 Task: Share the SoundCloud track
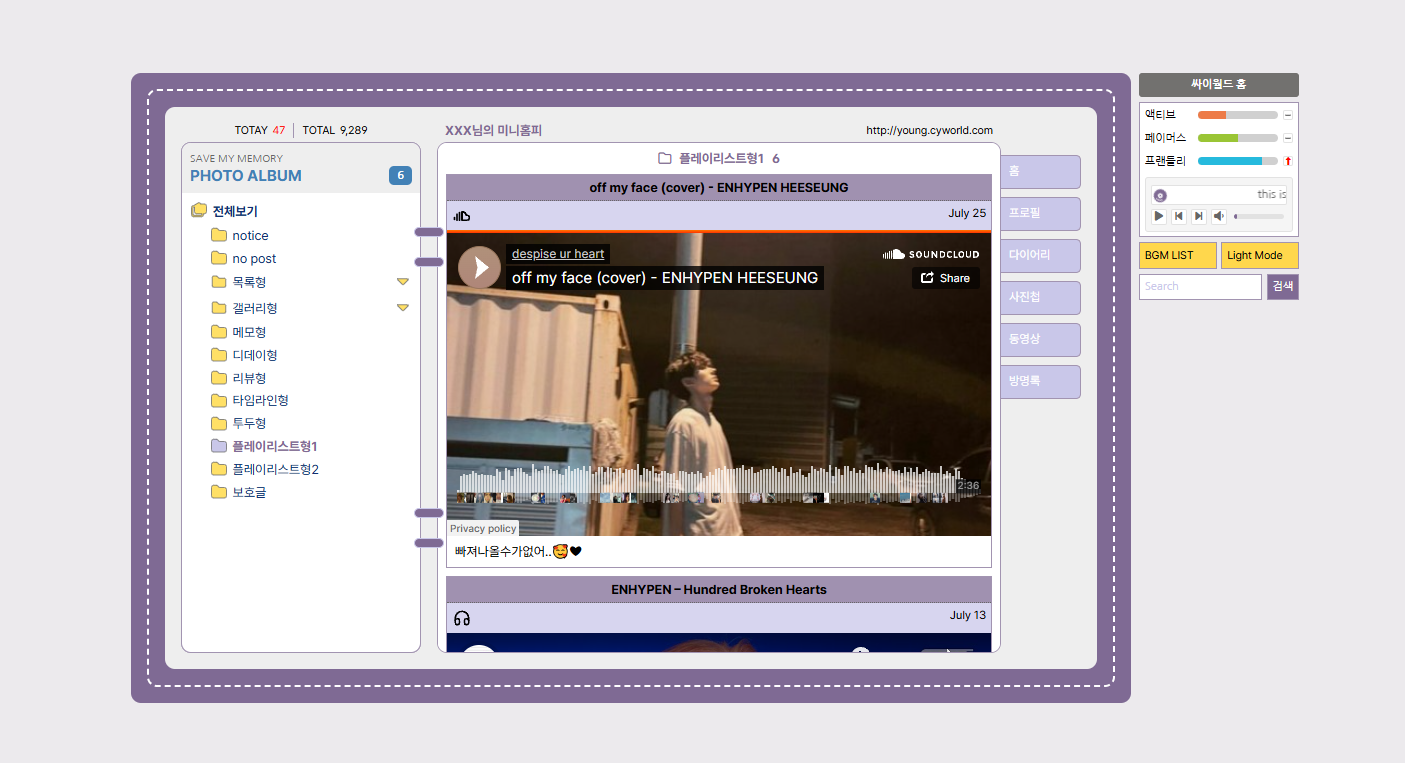(x=945, y=278)
